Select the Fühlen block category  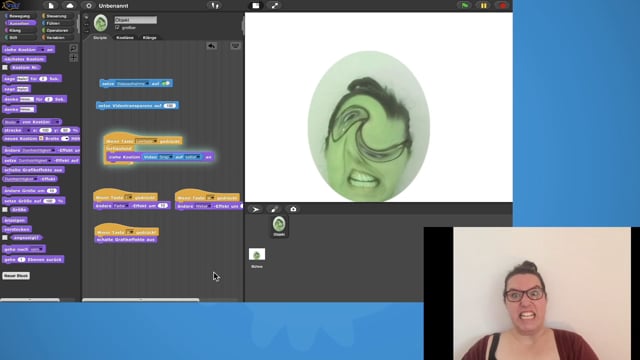(58, 23)
